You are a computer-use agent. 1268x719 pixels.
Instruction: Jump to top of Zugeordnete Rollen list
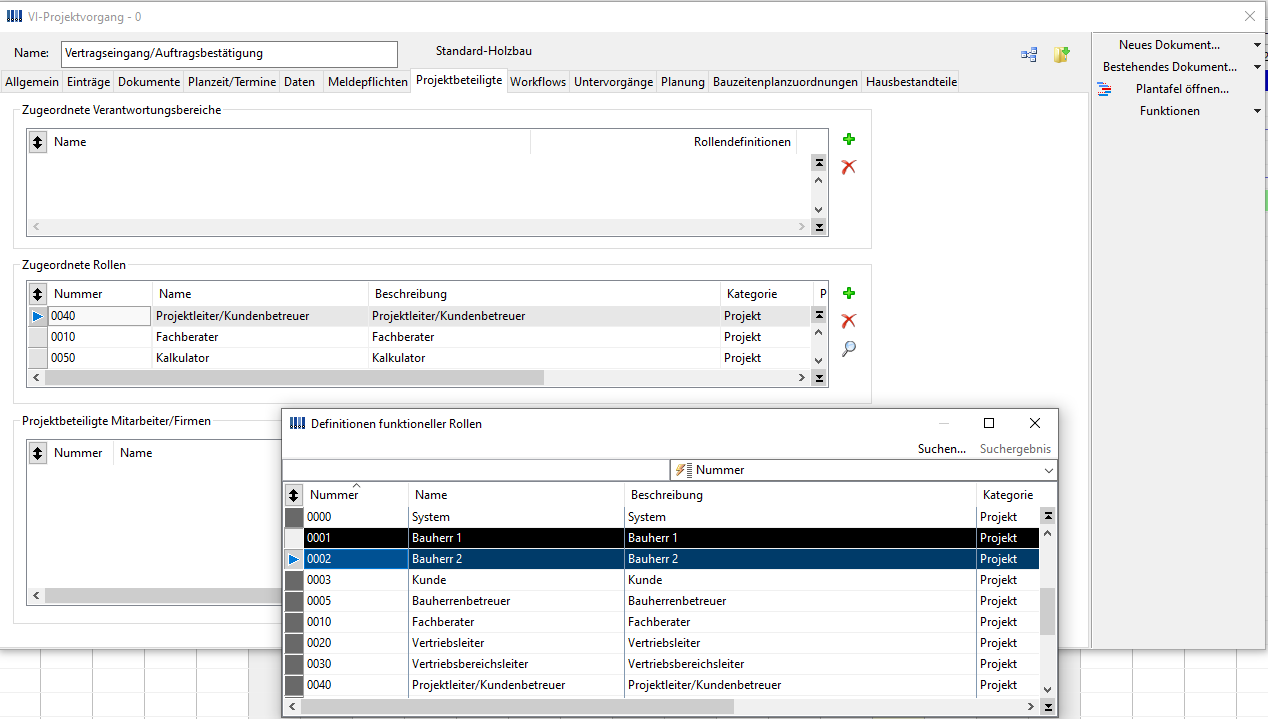coord(819,316)
